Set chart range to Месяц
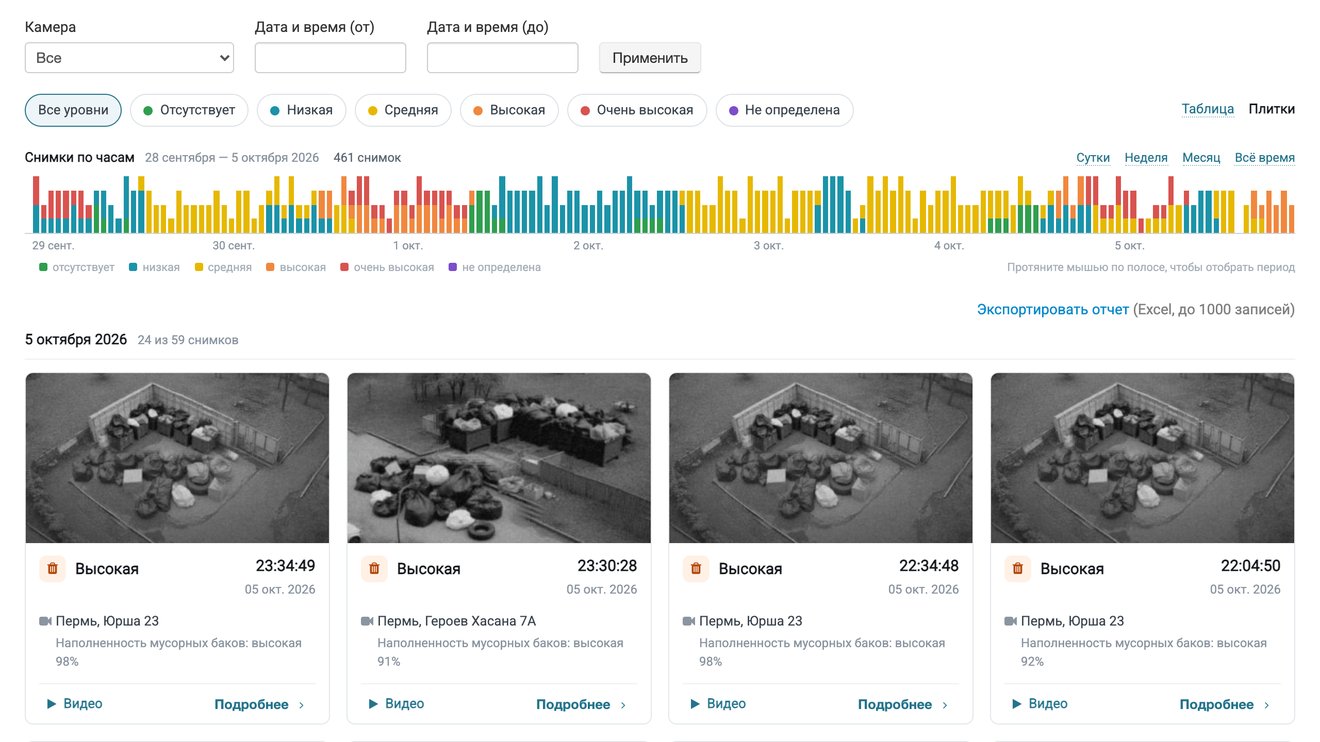The image size is (1320, 742). click(1201, 158)
